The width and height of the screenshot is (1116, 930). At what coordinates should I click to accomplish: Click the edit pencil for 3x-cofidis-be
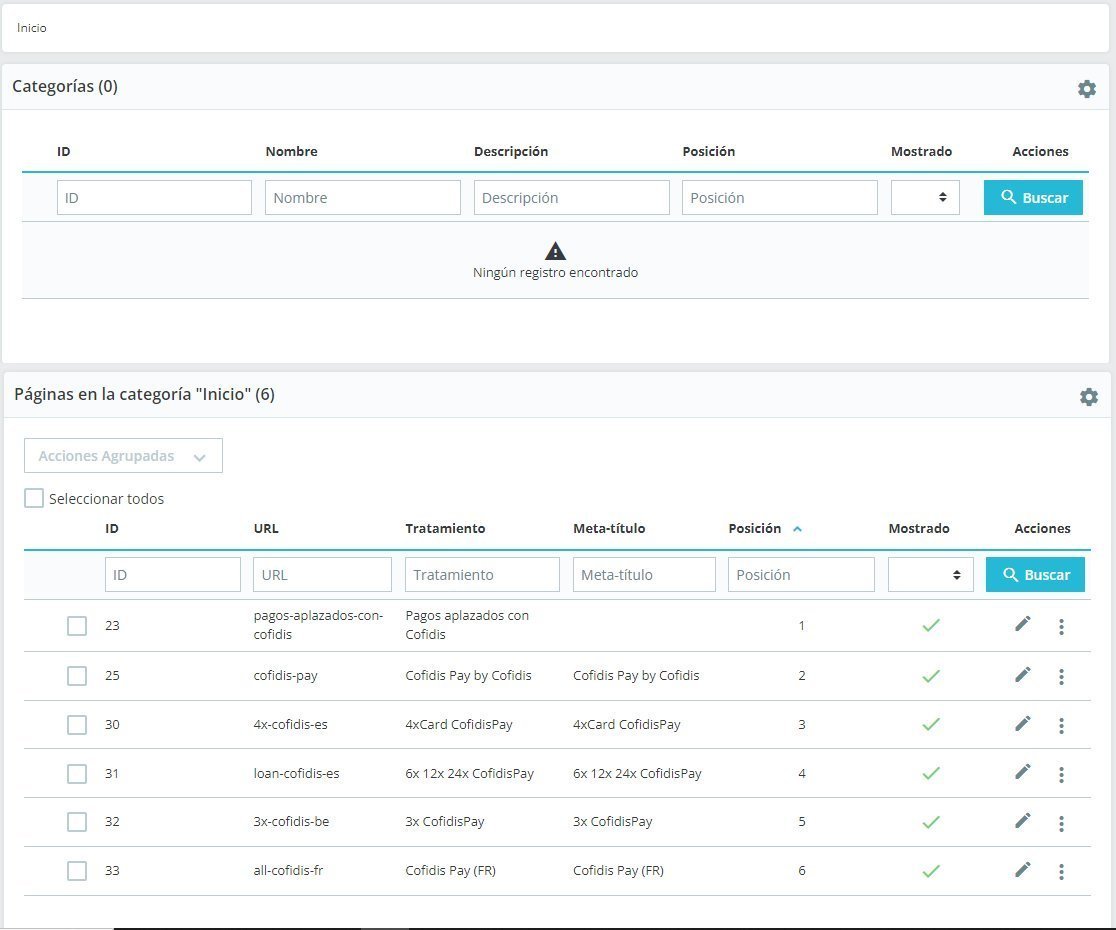pos(1022,821)
